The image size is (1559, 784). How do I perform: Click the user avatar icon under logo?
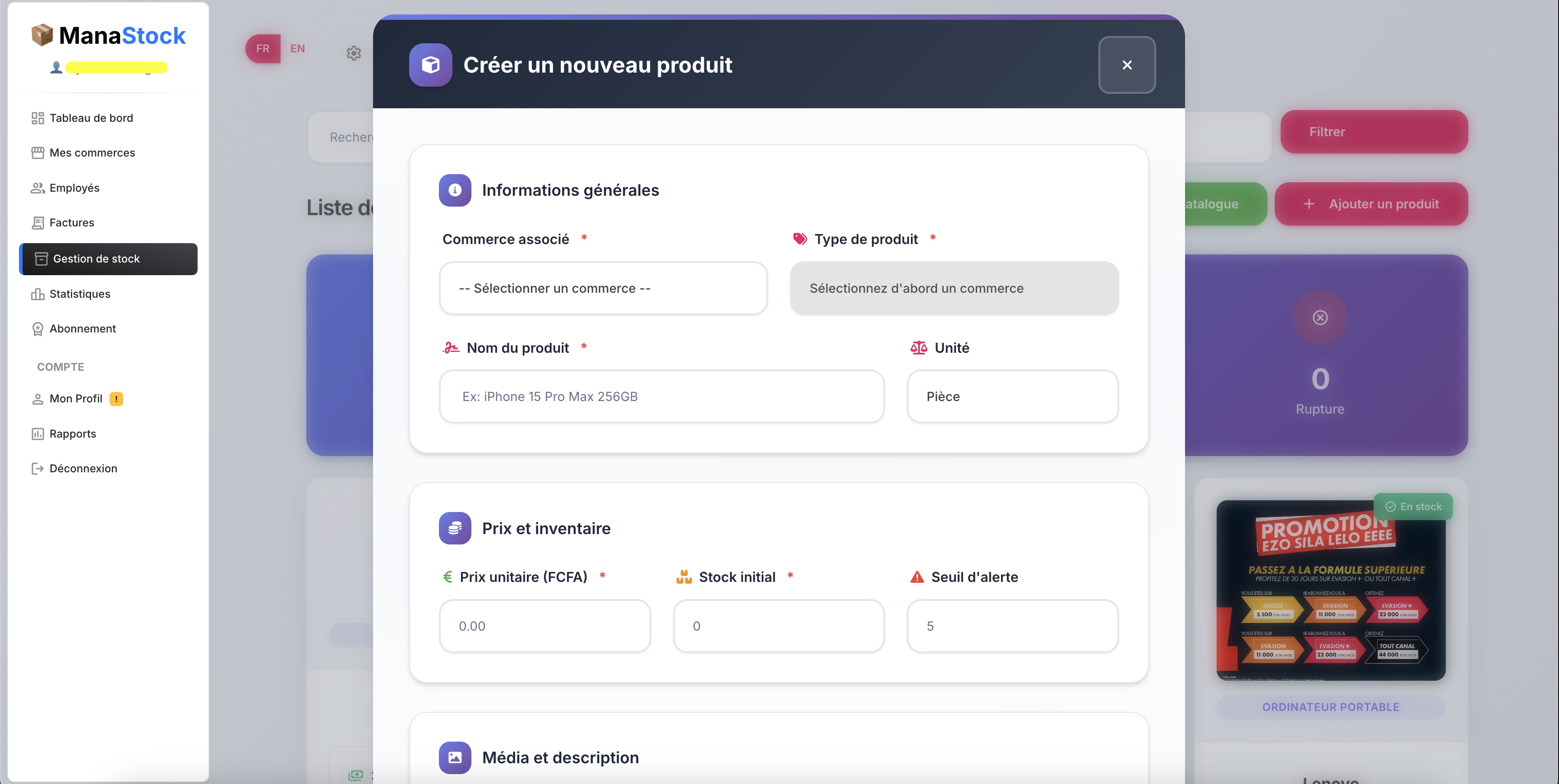[56, 67]
